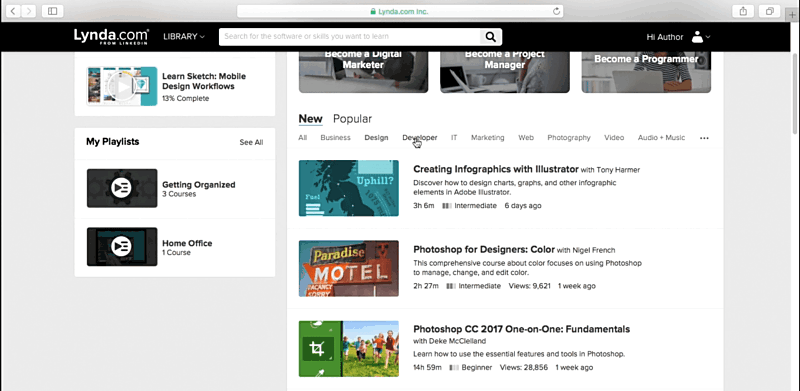The height and width of the screenshot is (391, 800).
Task: Click See All in My Playlists
Action: pos(251,142)
